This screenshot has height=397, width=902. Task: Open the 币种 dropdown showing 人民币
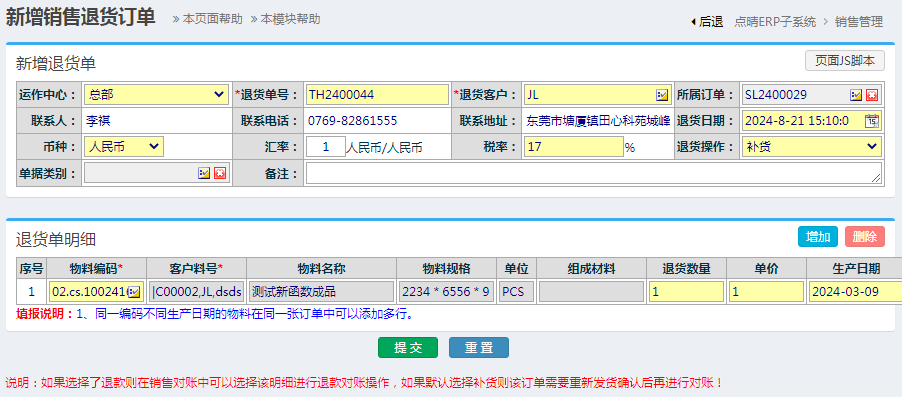coord(124,147)
